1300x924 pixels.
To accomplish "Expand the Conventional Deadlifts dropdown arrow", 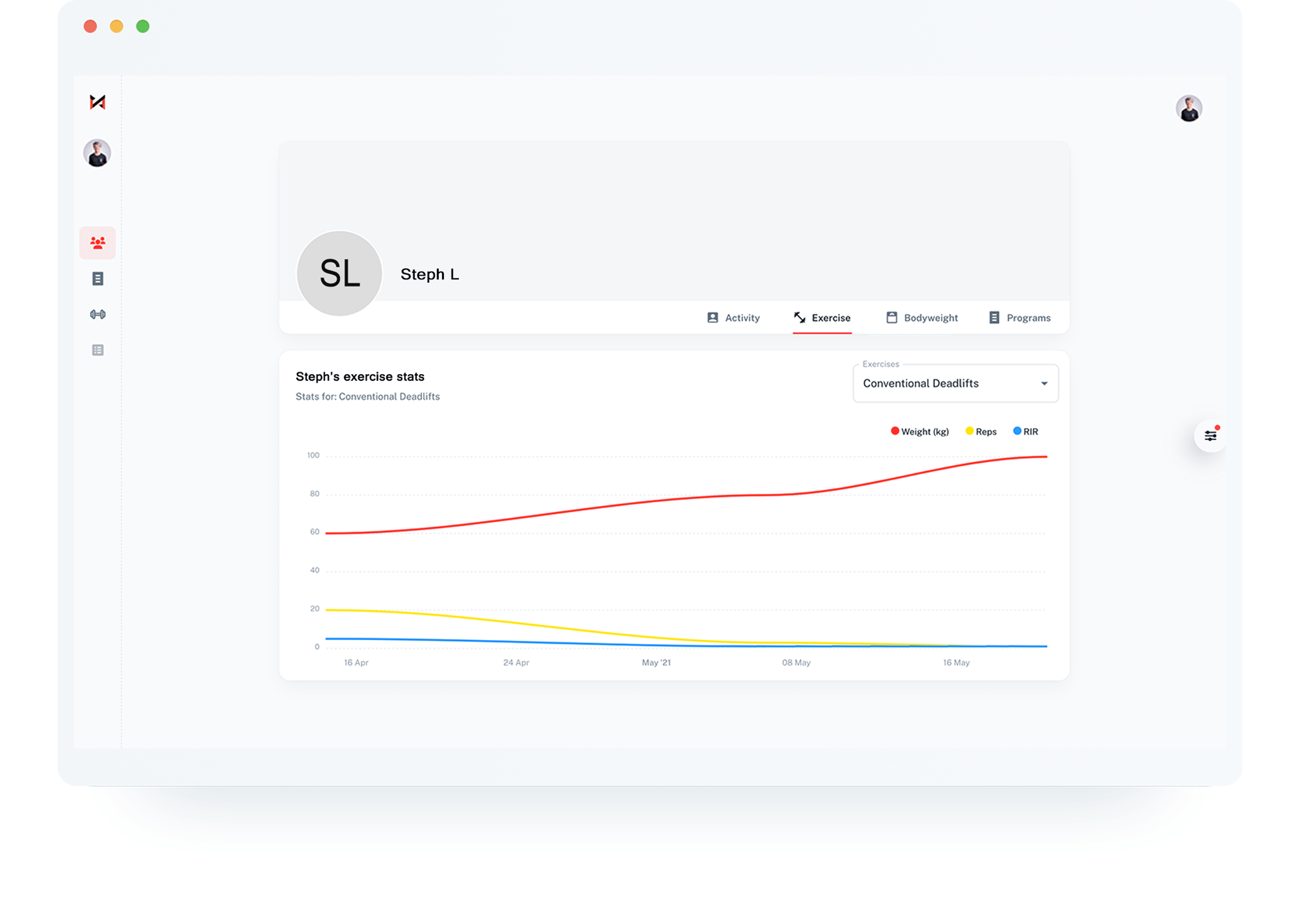I will tap(1044, 383).
